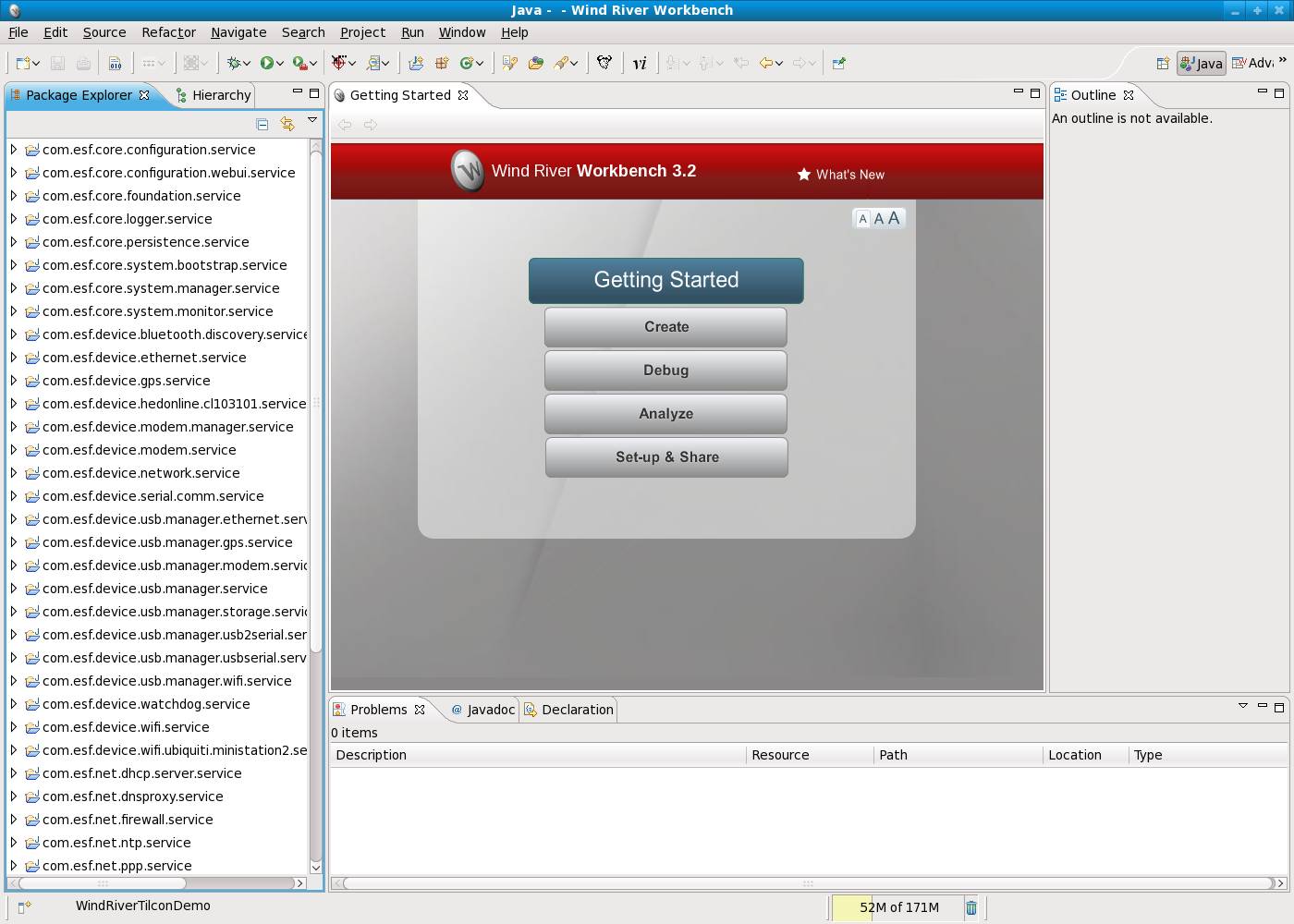The width and height of the screenshot is (1294, 924).
Task: Open the What's New link
Action: click(841, 175)
